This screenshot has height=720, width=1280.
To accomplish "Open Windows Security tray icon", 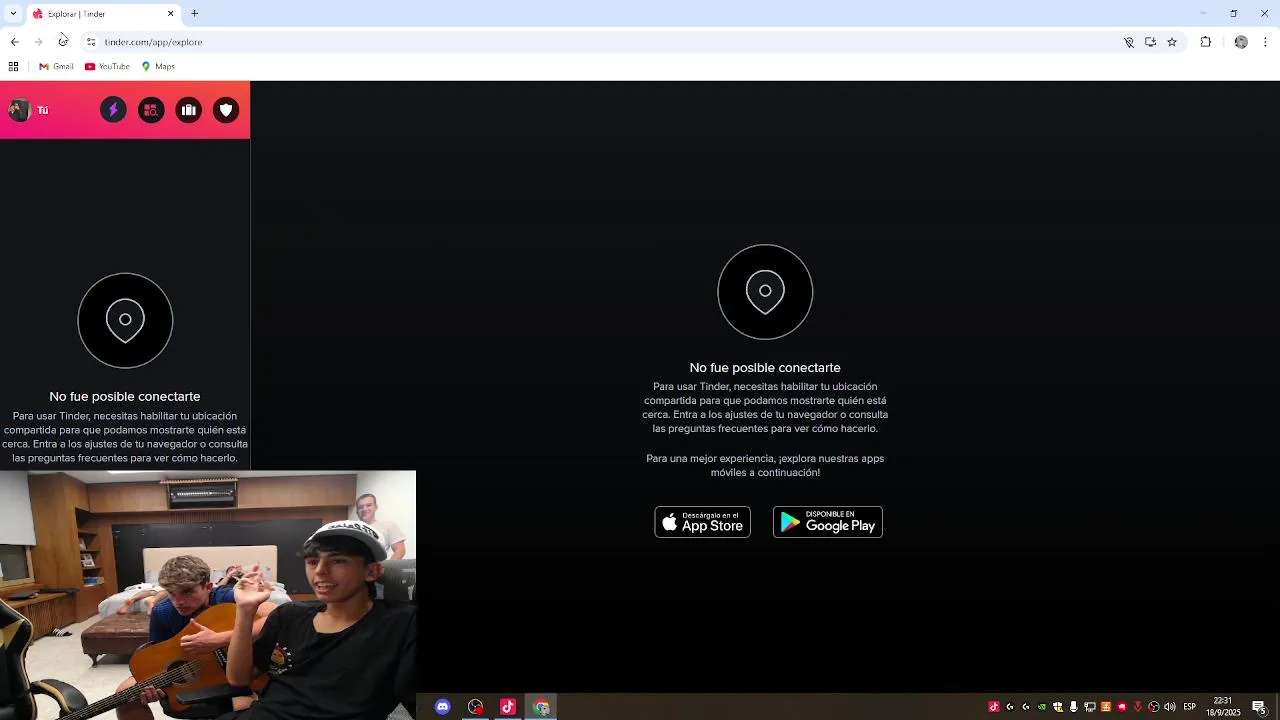I will [x=1058, y=707].
